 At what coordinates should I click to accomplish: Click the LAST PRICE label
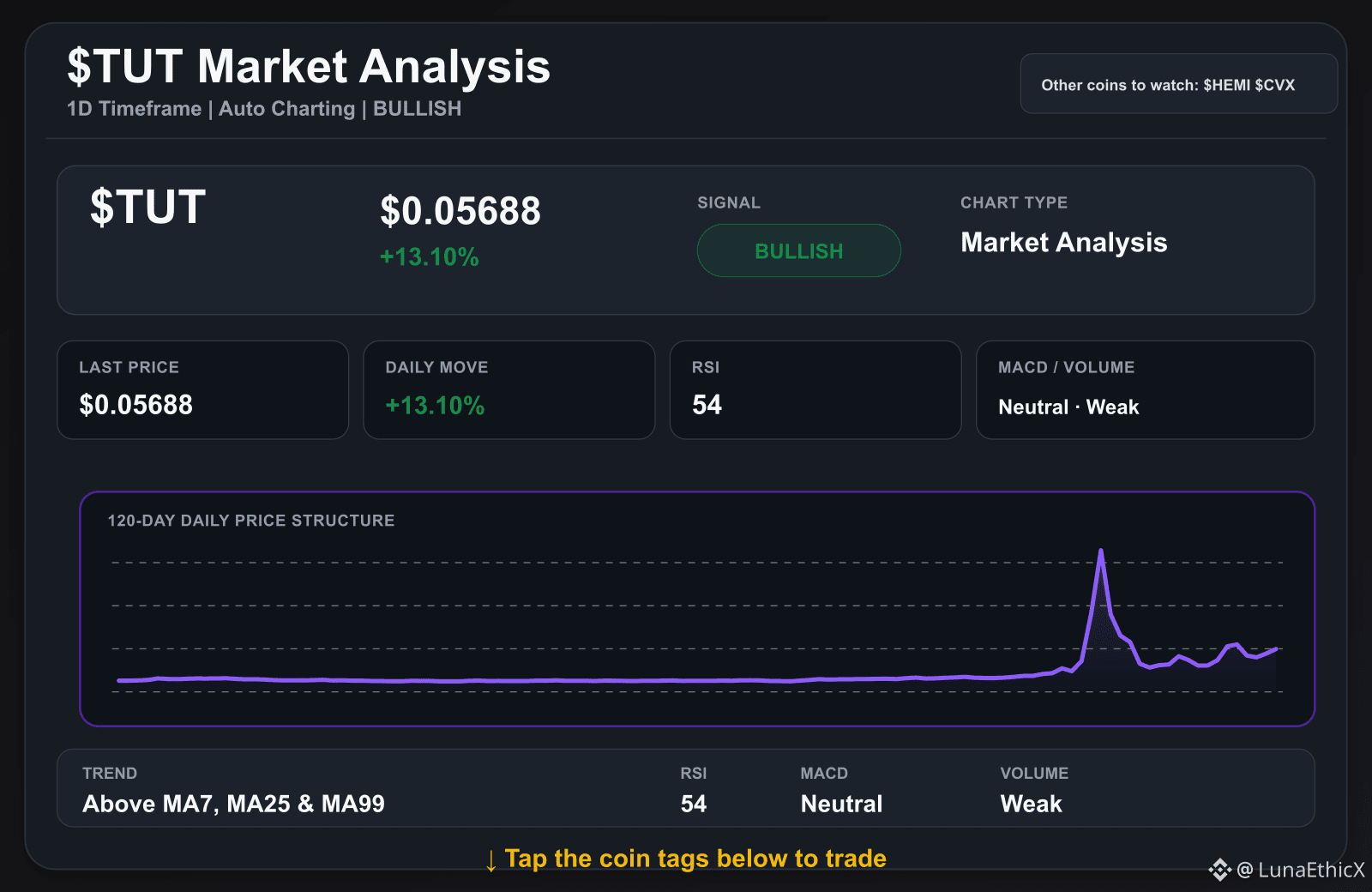point(129,367)
